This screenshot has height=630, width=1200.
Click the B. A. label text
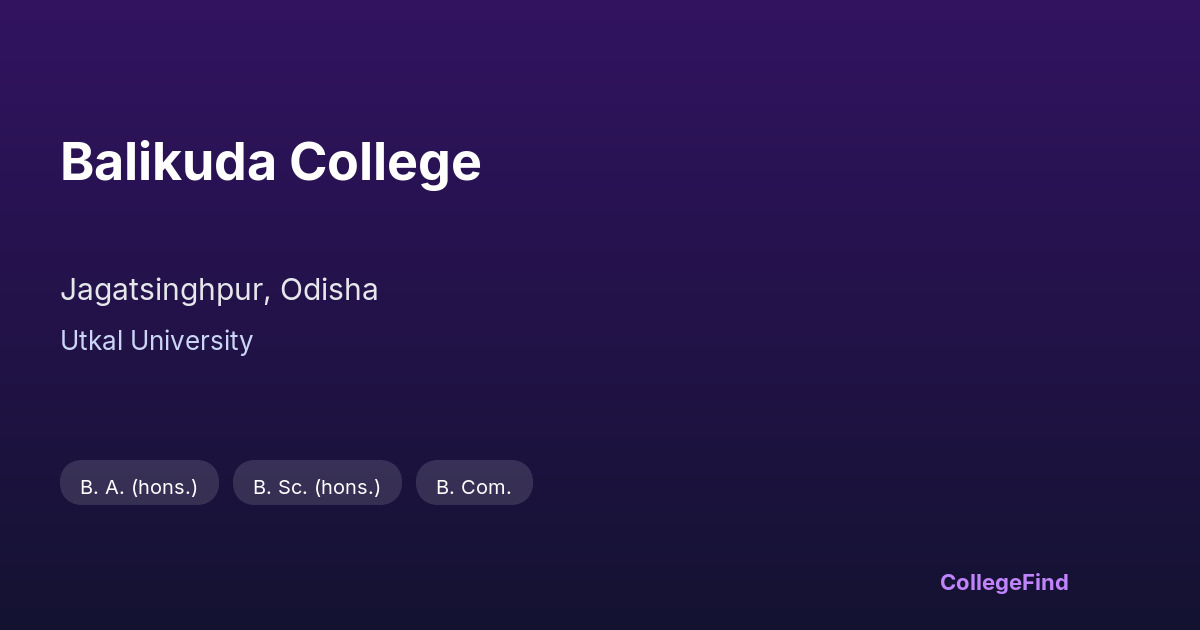click(102, 487)
